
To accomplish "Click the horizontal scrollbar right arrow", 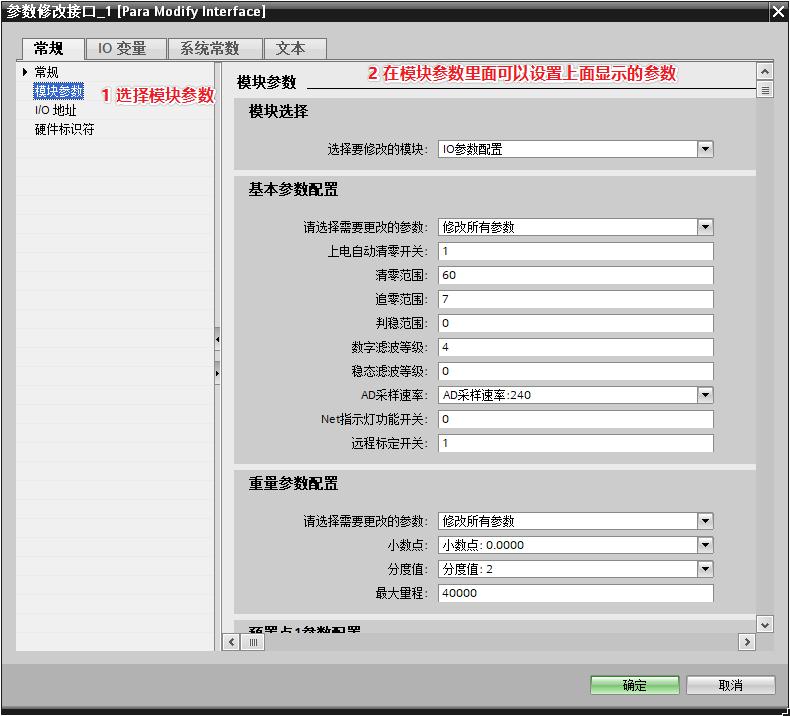I will point(746,642).
